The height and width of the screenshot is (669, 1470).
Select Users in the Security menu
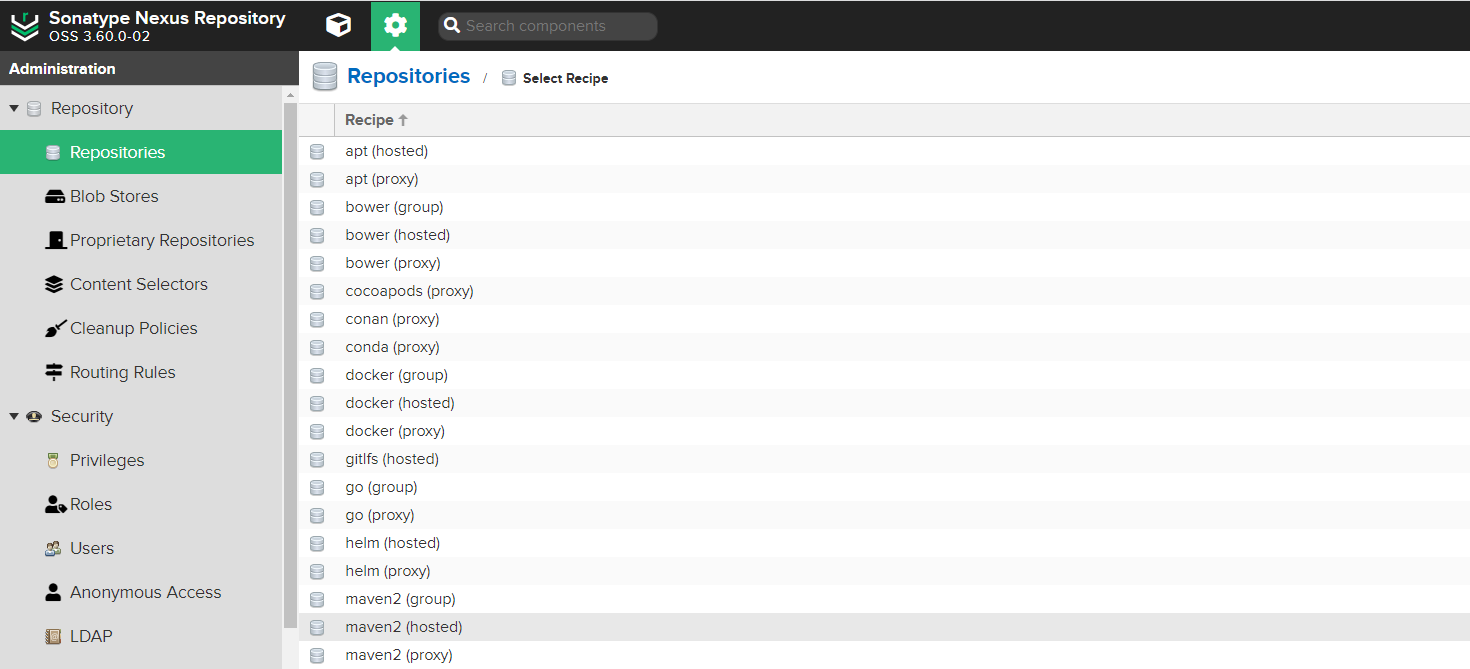pos(91,549)
